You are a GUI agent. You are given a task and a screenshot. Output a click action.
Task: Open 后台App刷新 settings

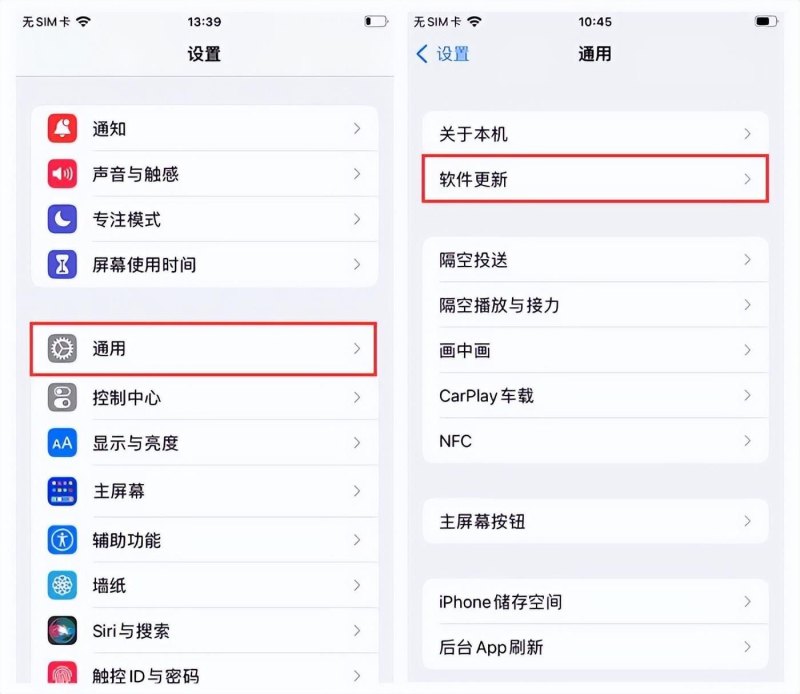595,647
